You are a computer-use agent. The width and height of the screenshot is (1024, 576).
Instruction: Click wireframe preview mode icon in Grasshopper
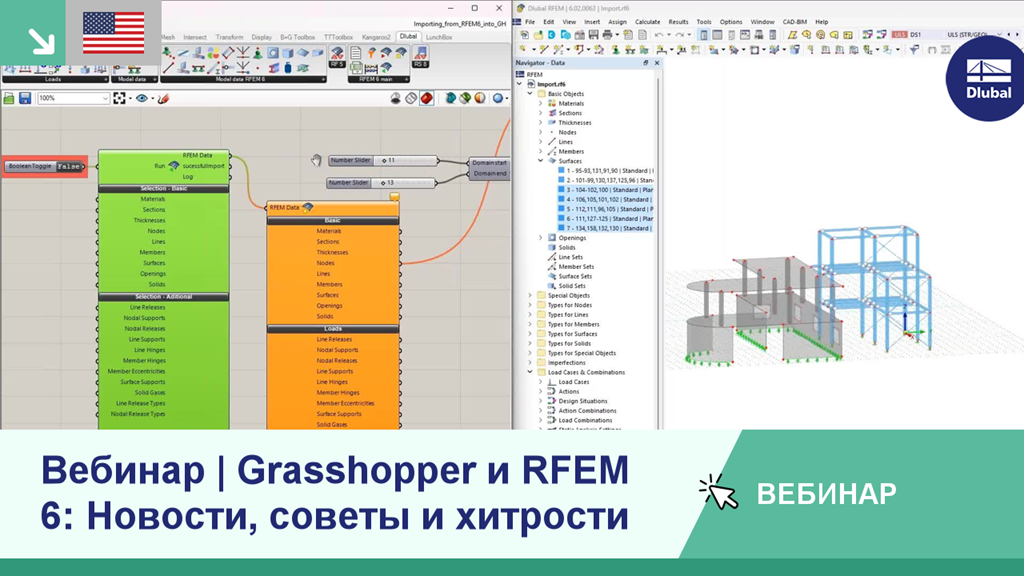tap(411, 98)
